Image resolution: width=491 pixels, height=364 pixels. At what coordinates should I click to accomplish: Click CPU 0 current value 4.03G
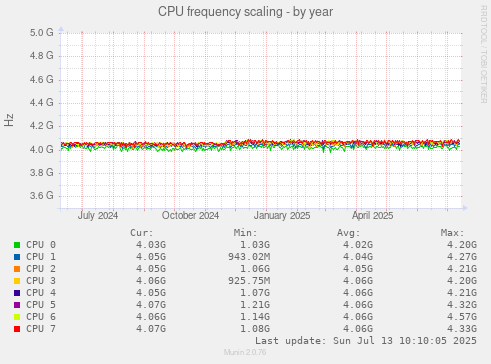click(x=151, y=245)
